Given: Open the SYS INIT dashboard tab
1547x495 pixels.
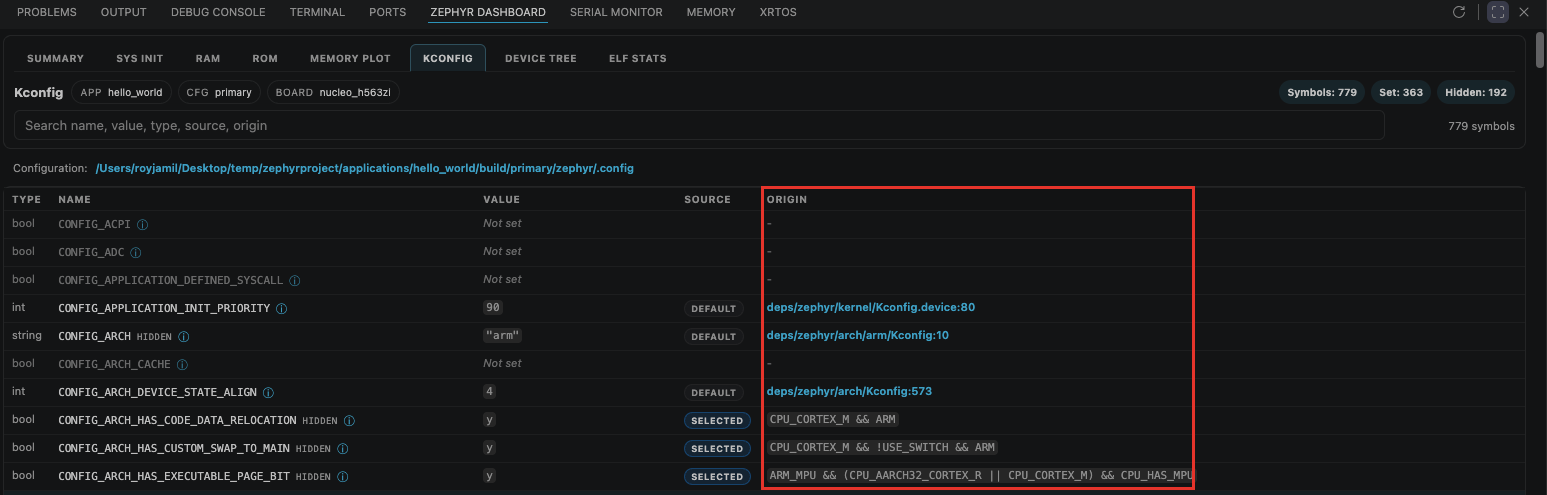Looking at the screenshot, I should pyautogui.click(x=139, y=58).
